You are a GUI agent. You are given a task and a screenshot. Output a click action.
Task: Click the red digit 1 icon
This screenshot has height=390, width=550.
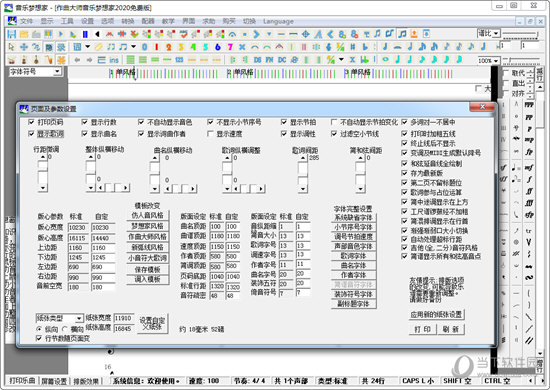click(156, 47)
